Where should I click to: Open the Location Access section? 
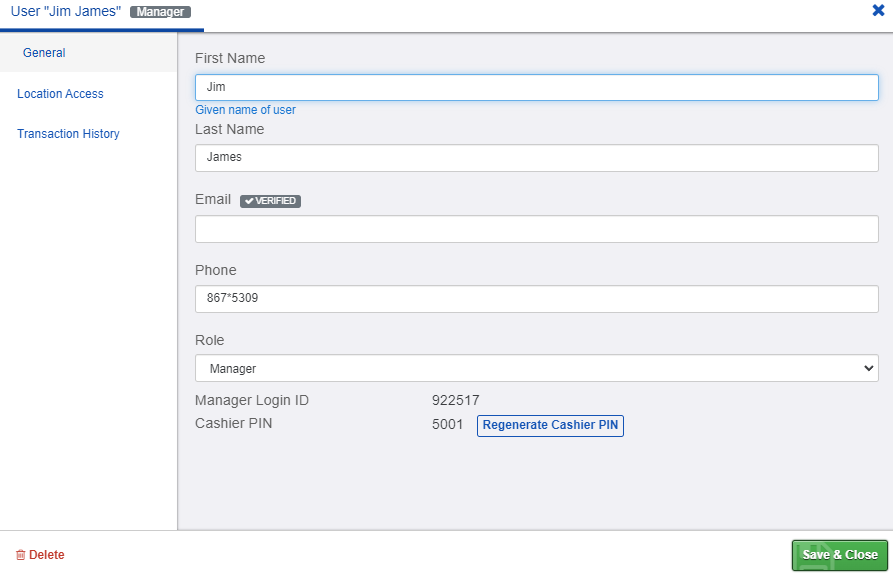click(60, 94)
